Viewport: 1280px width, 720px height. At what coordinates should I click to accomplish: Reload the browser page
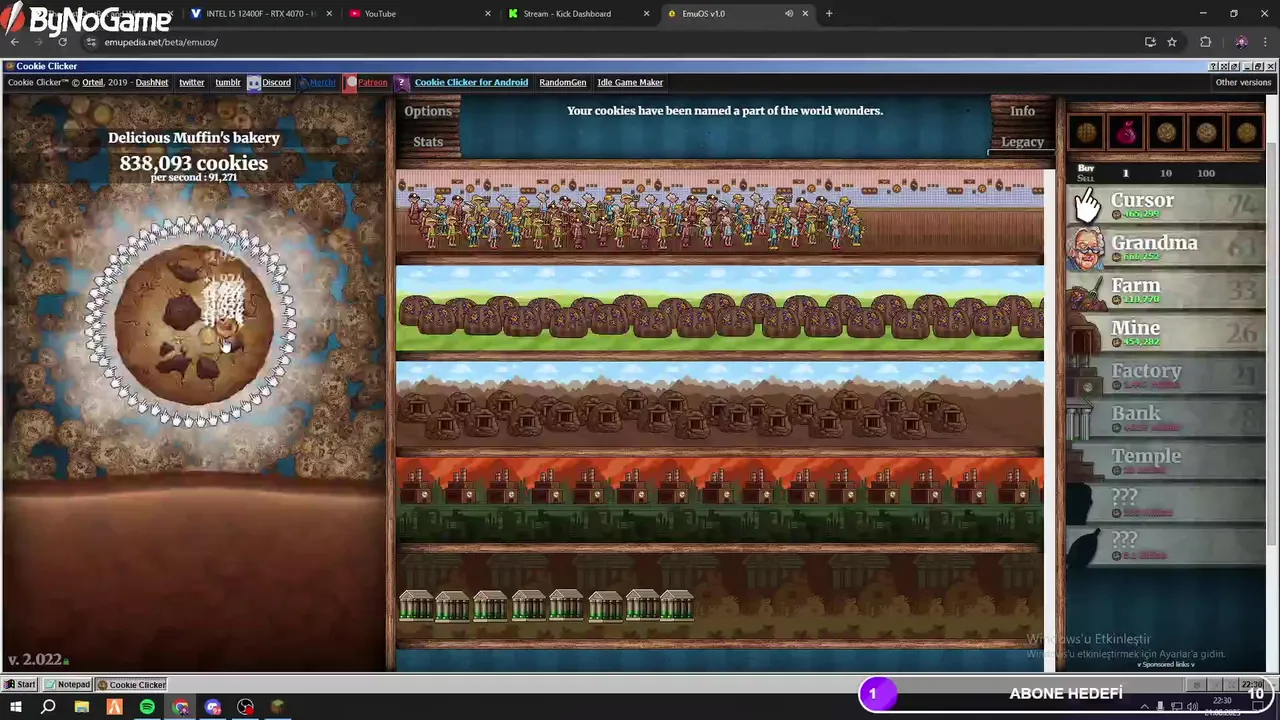[x=62, y=42]
